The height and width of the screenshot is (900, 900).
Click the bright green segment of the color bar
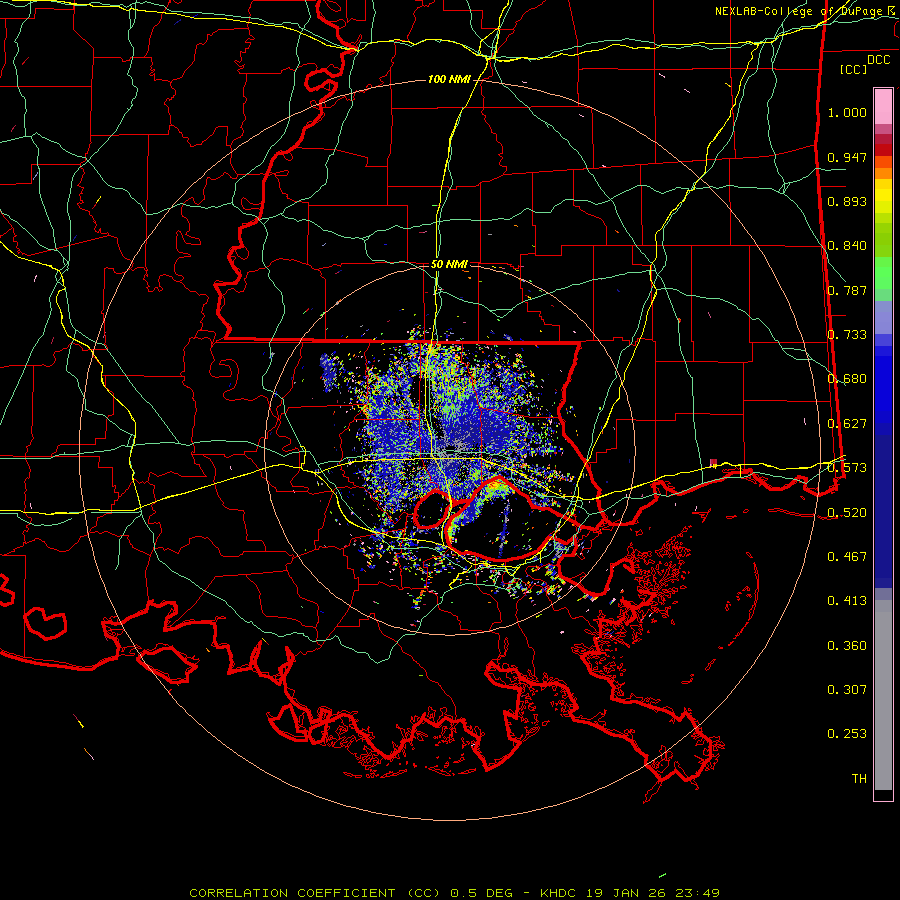click(883, 273)
